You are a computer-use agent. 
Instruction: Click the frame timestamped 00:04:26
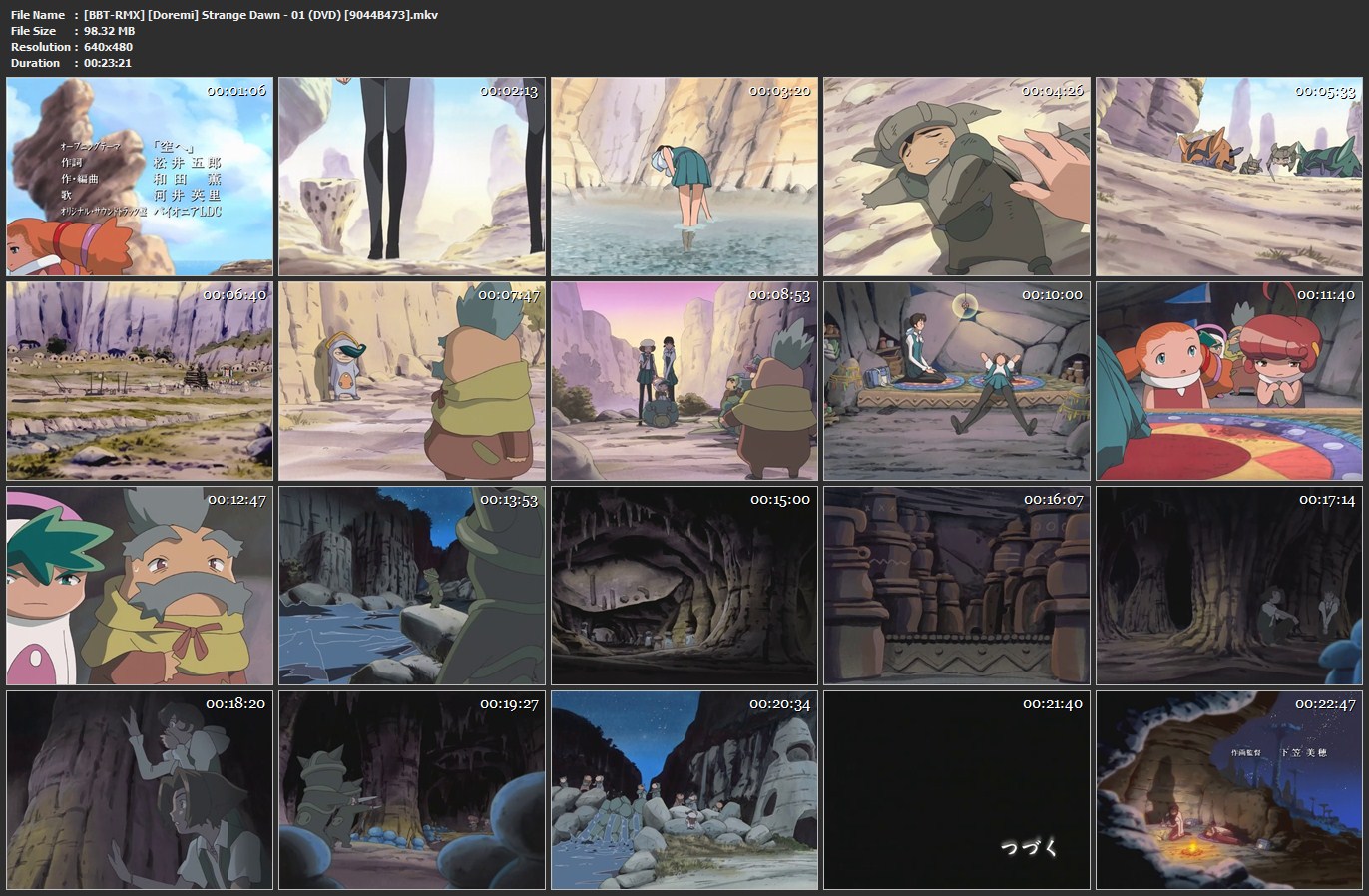pyautogui.click(x=957, y=177)
